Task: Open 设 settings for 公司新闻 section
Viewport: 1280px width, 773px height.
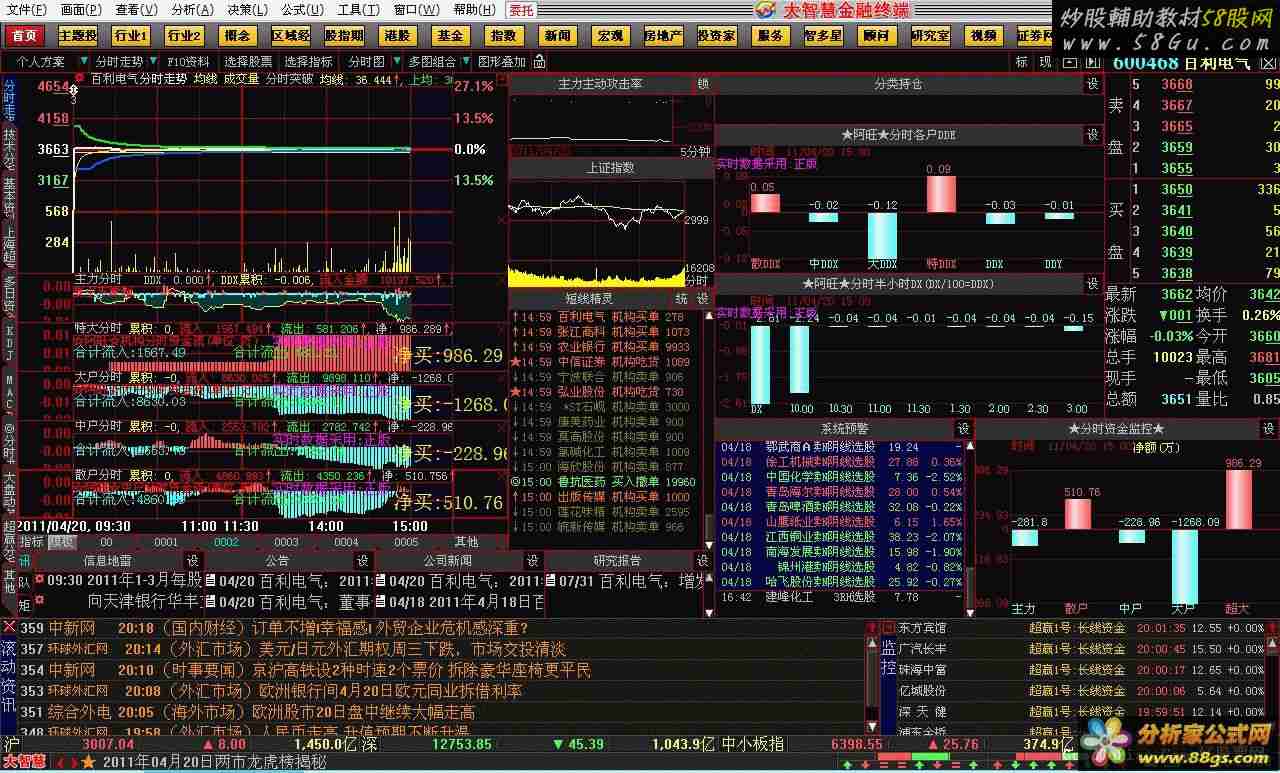Action: [533, 561]
